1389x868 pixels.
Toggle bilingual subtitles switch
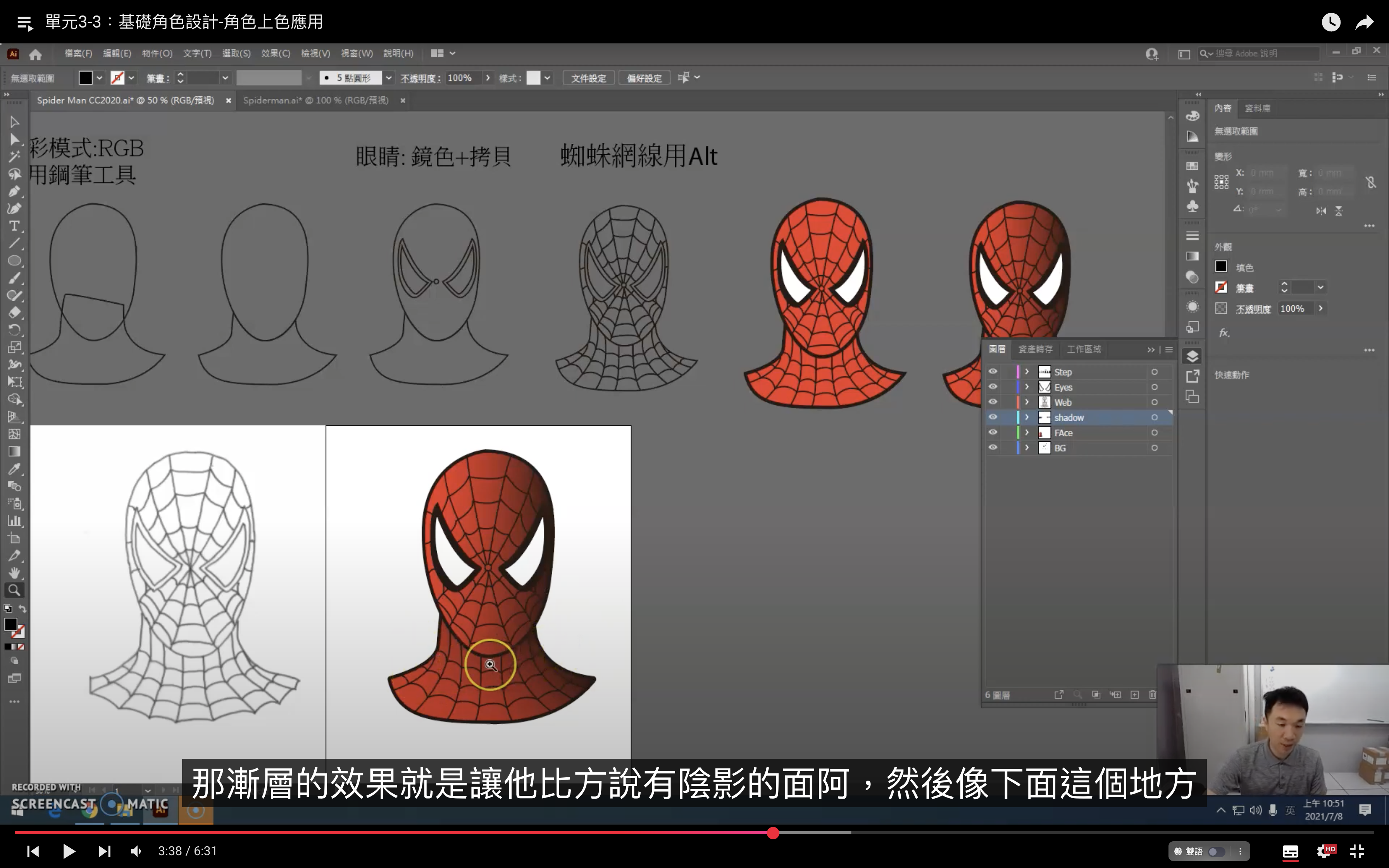tap(1216, 851)
